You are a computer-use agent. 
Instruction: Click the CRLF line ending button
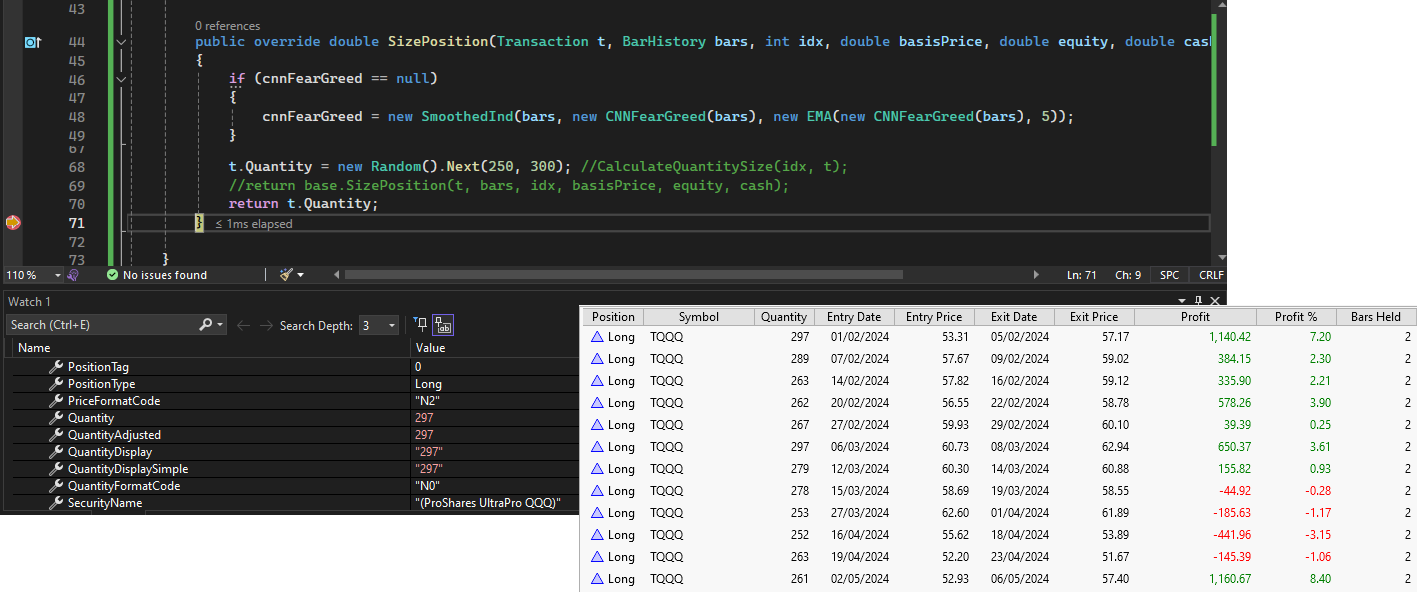point(1210,275)
